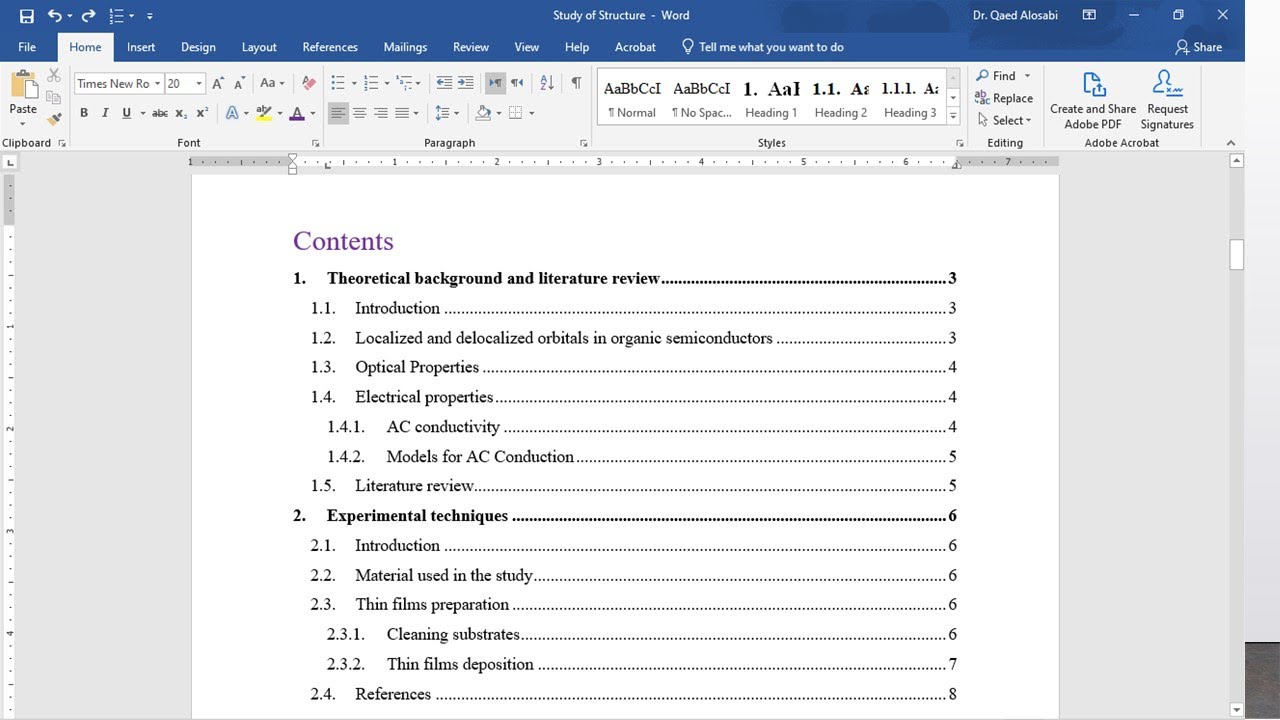Click the vertical scrollbar thumb
This screenshot has height=720, width=1280.
point(1237,255)
